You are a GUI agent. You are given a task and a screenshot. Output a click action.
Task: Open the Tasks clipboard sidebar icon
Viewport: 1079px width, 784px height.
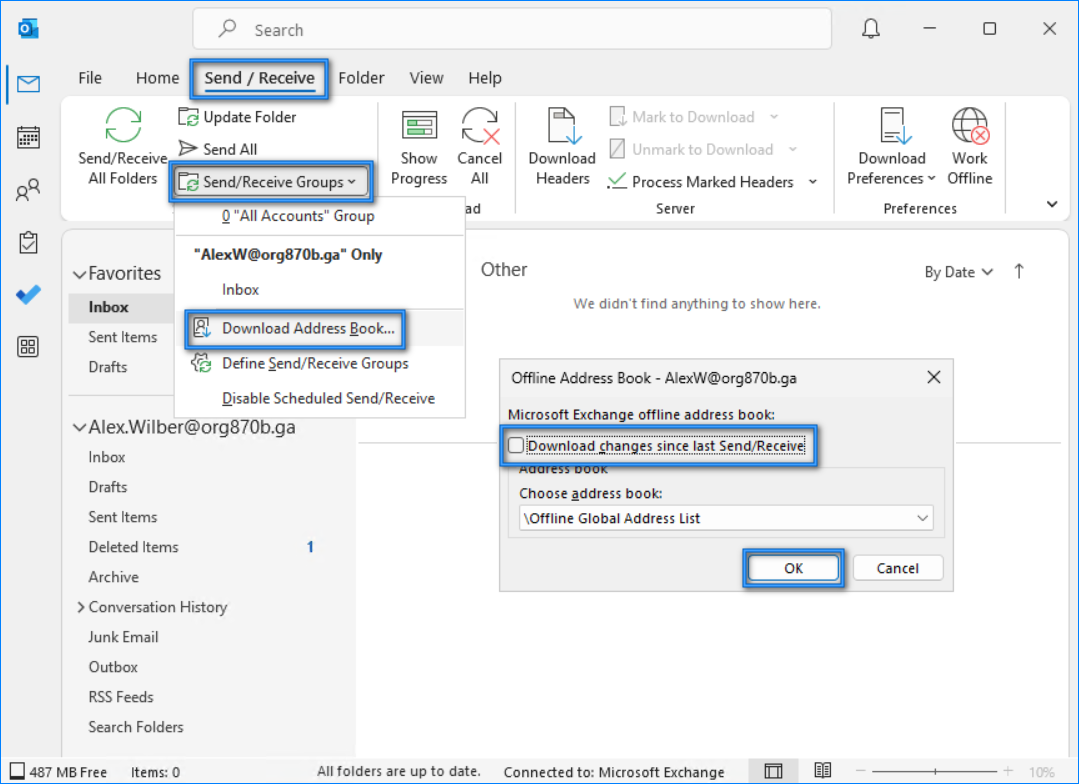pos(28,242)
